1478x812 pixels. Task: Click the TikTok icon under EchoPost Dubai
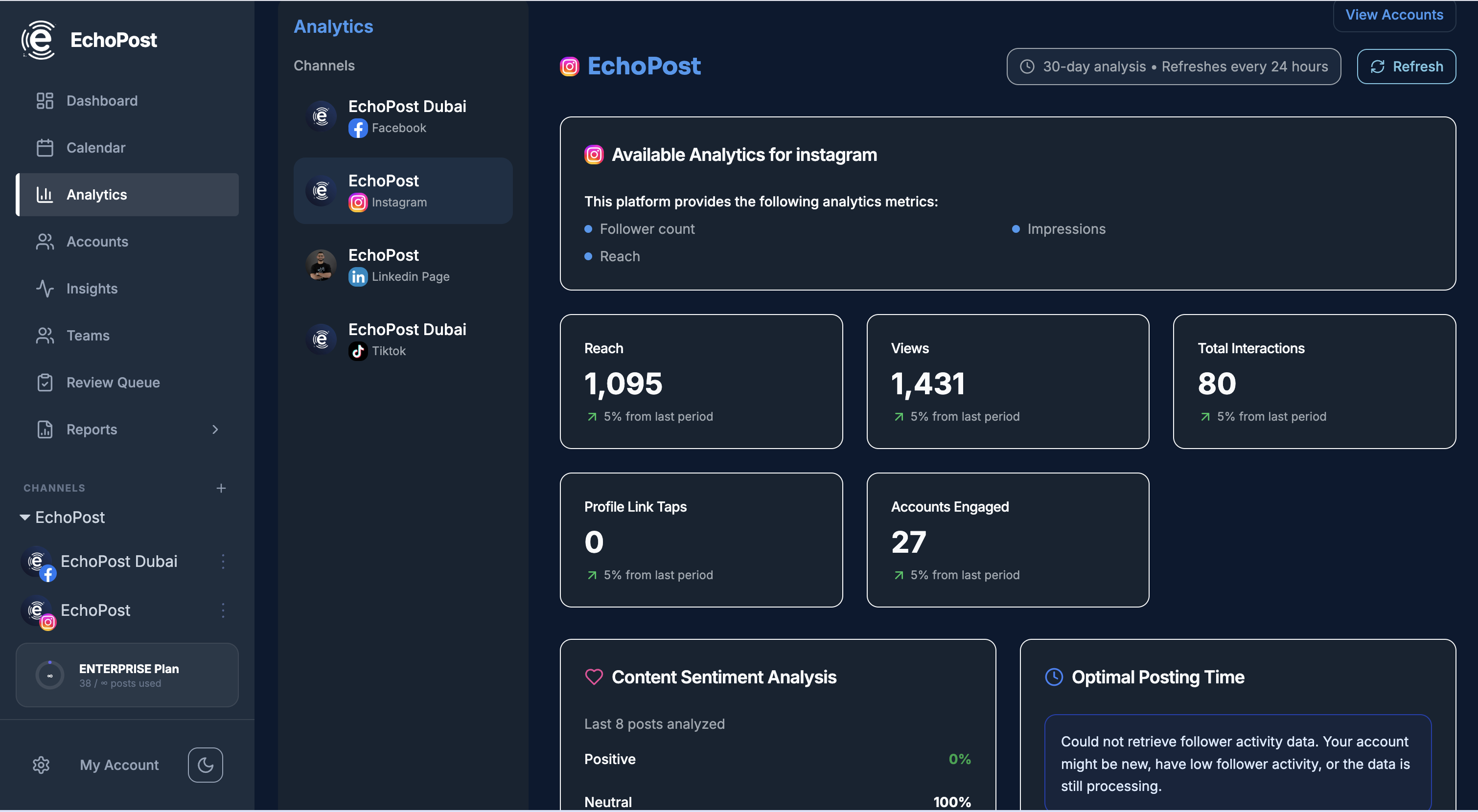[x=358, y=351]
